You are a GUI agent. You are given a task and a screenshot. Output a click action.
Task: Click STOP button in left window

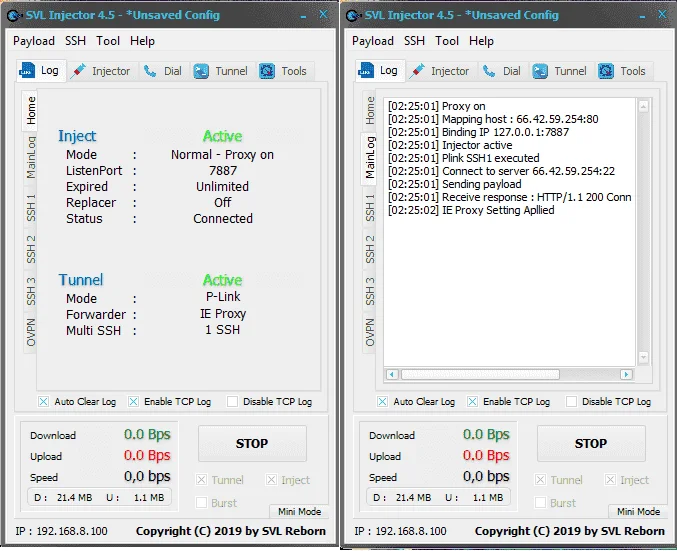pos(252,443)
